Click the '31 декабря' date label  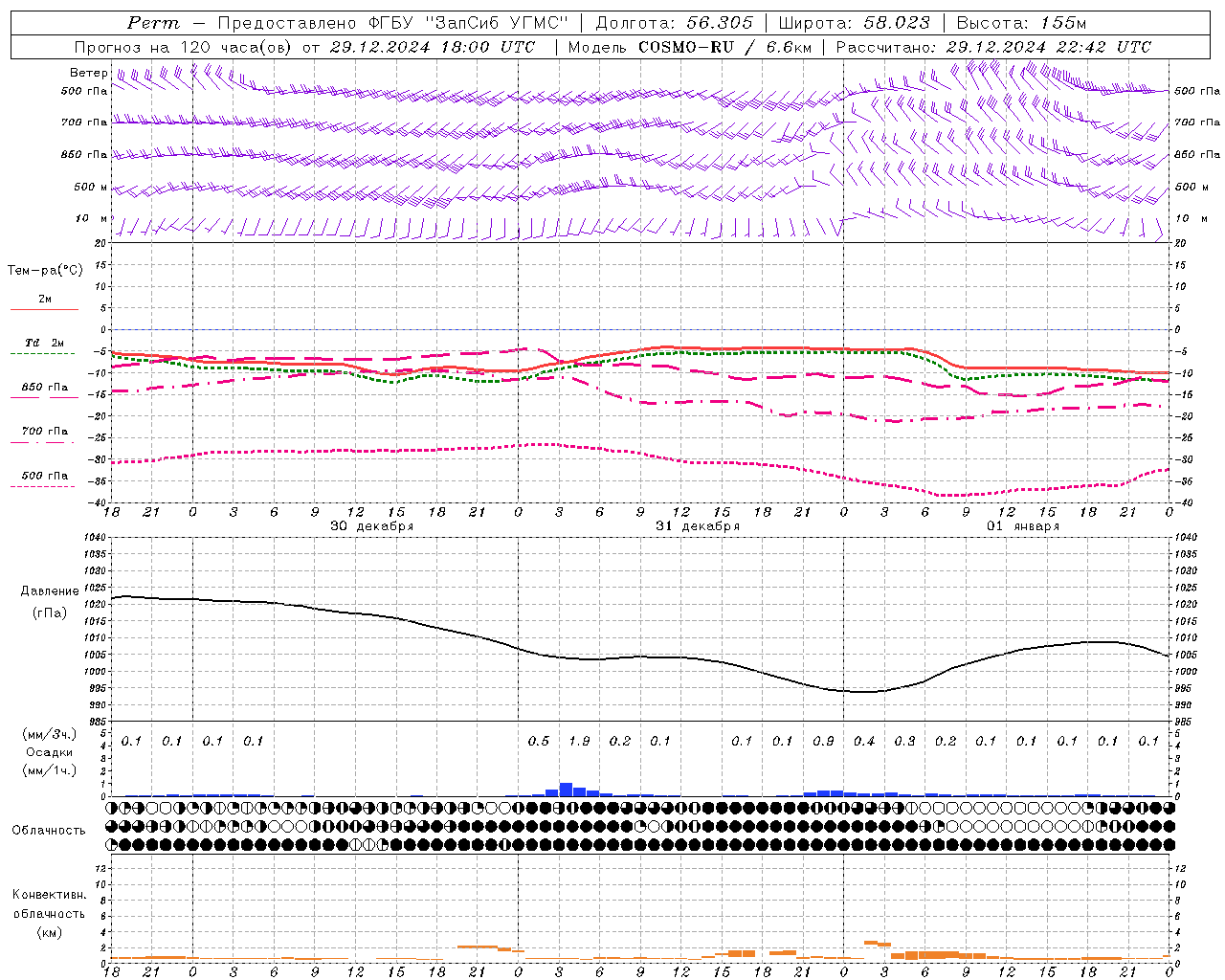(698, 526)
